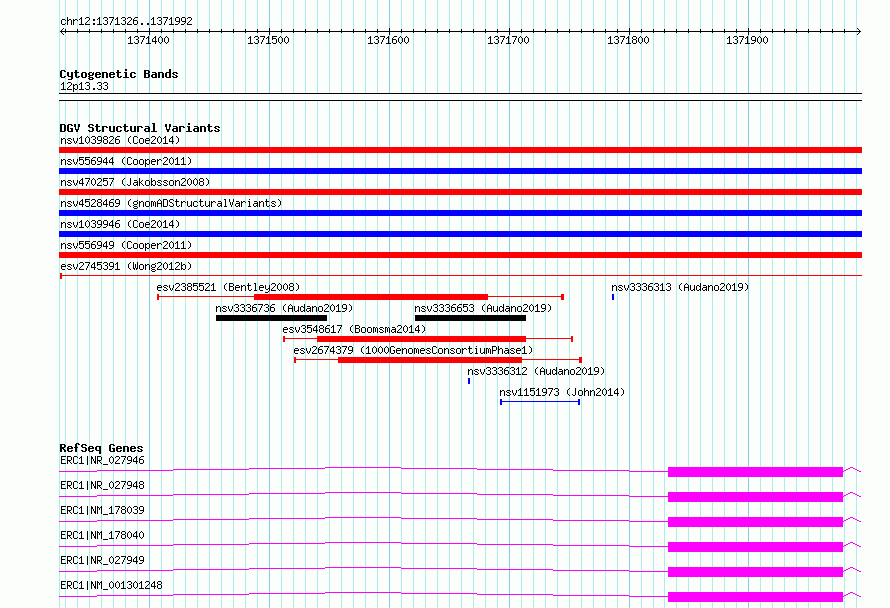
Task: Open transcript label ERC1|NR_027948
Action: (x=102, y=485)
